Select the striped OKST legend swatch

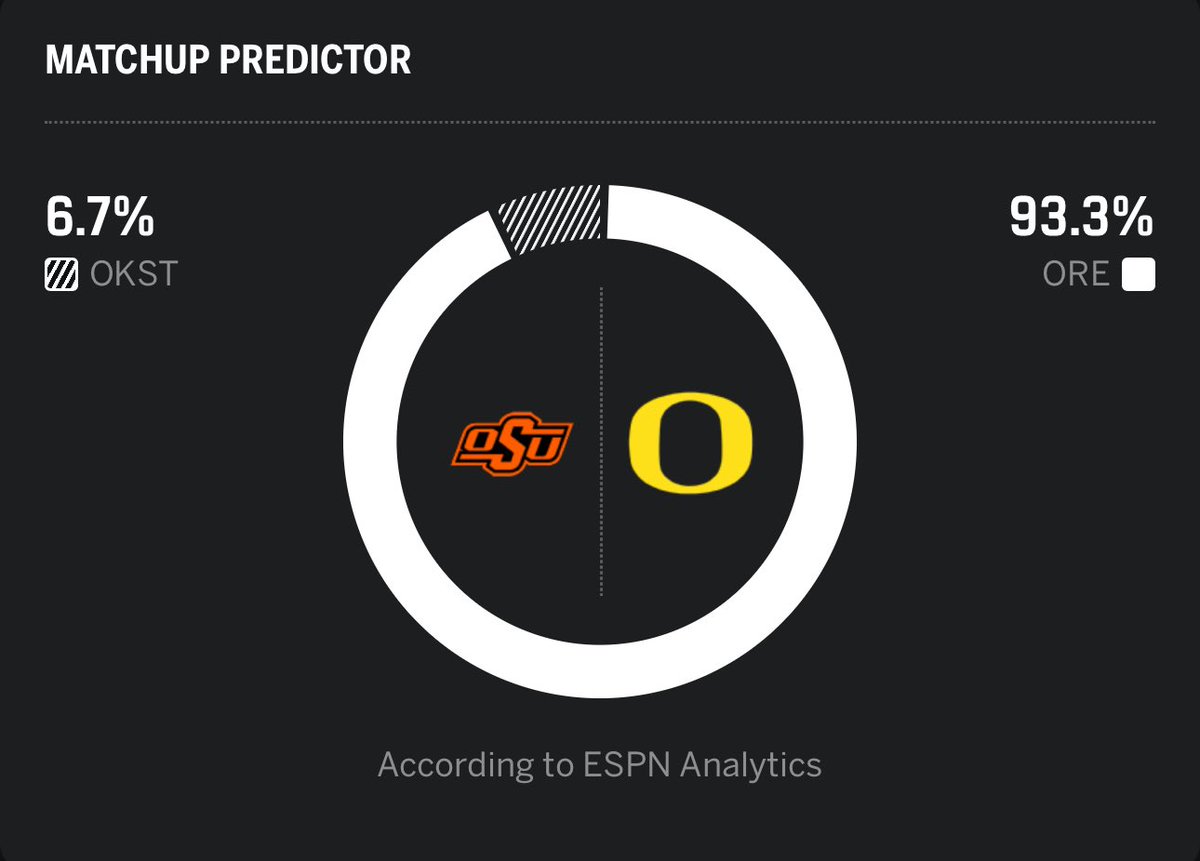click(62, 274)
